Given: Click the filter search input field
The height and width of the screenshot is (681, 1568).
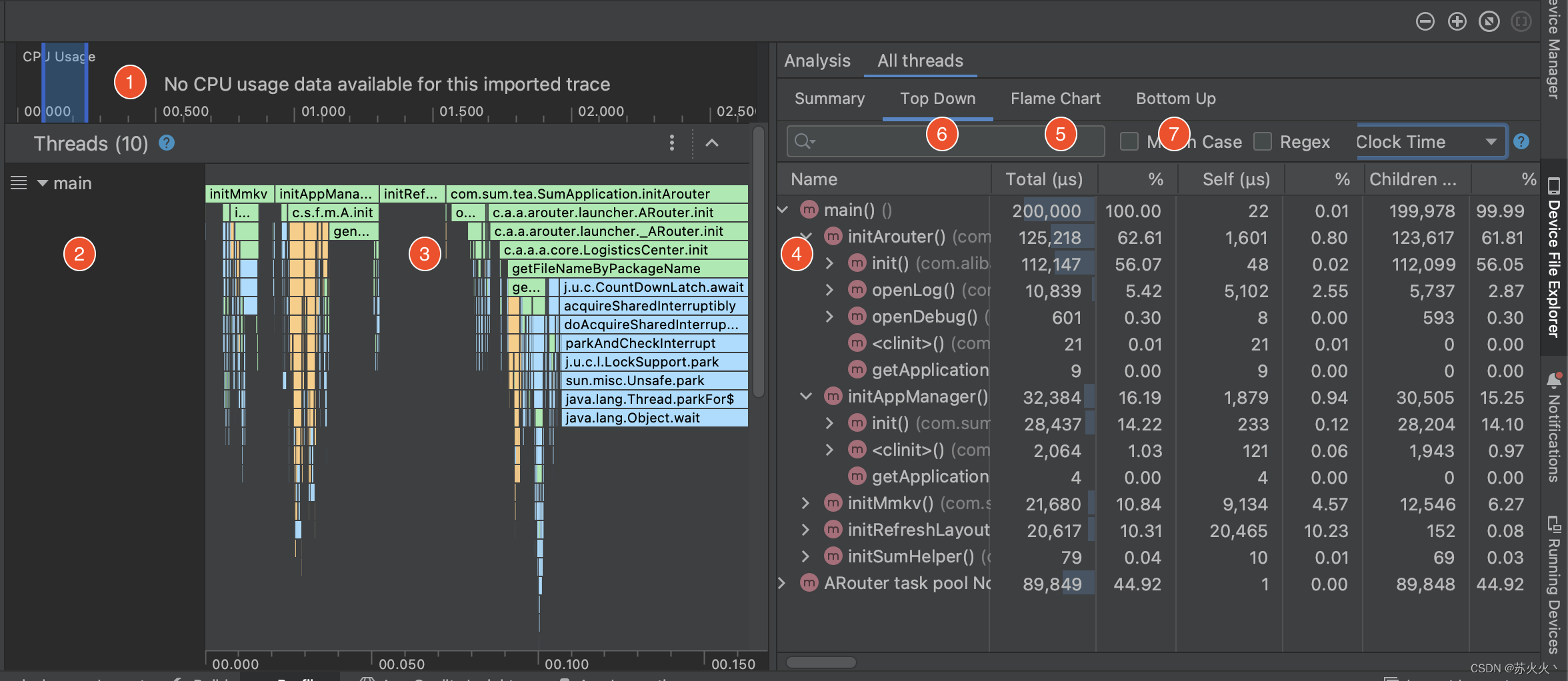Looking at the screenshot, I should click(x=945, y=141).
